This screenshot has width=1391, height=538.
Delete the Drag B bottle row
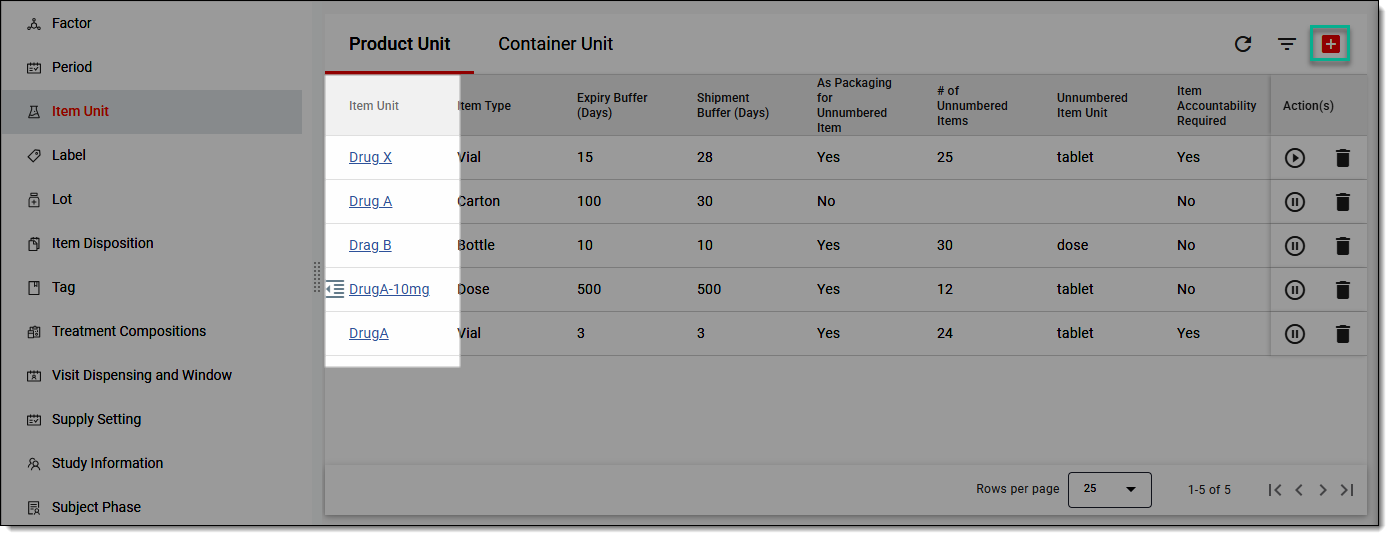point(1343,246)
